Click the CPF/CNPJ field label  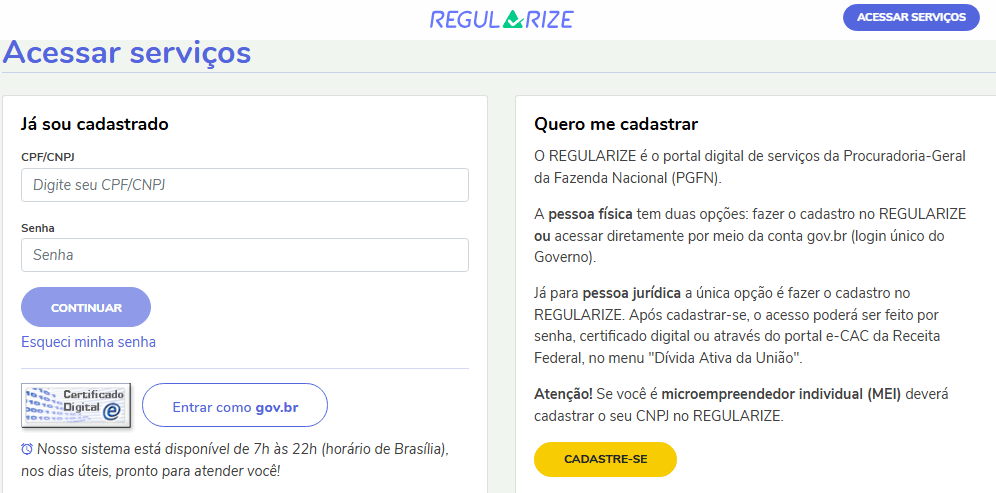coord(48,157)
